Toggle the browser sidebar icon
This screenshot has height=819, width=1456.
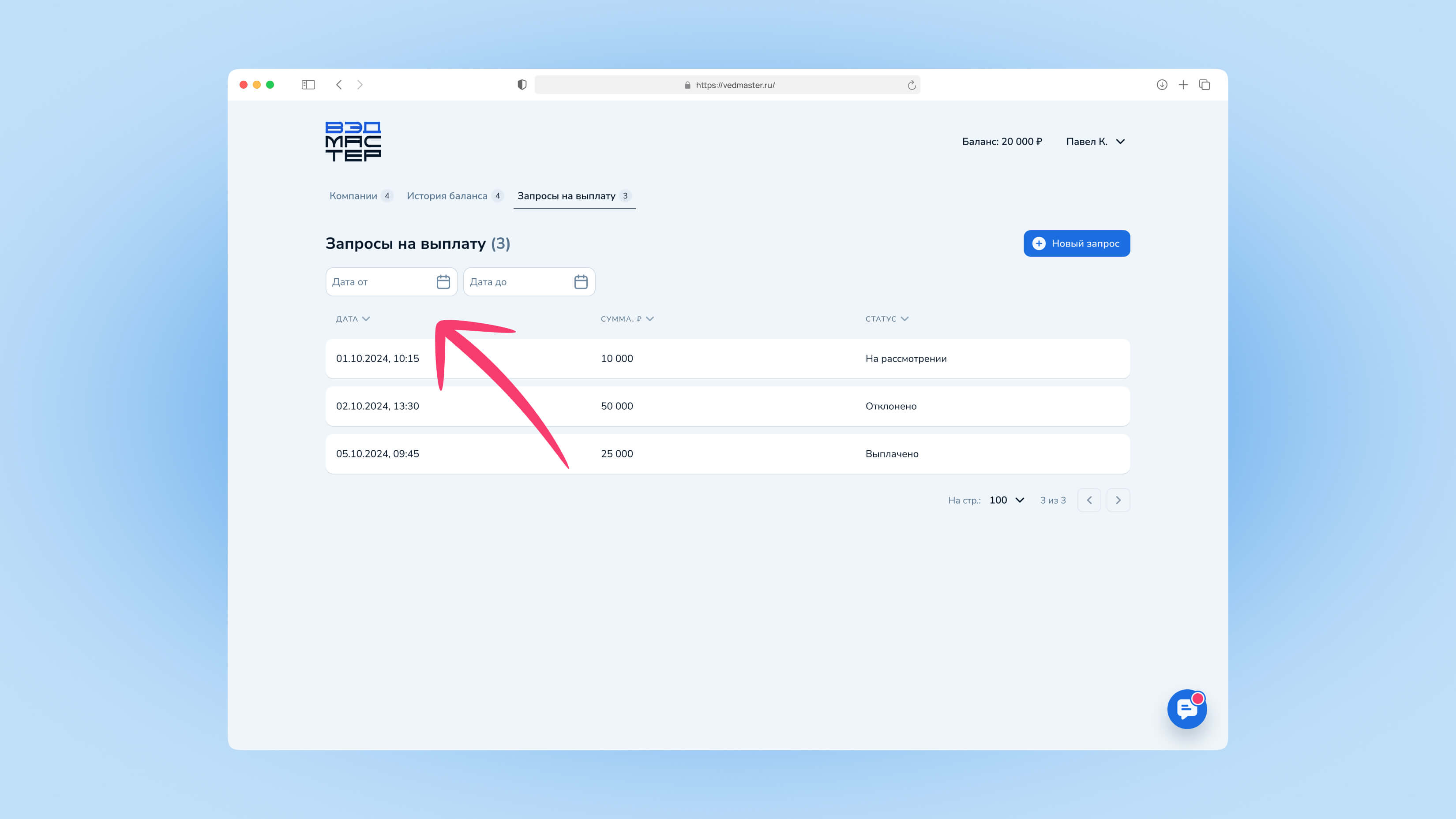click(x=308, y=85)
